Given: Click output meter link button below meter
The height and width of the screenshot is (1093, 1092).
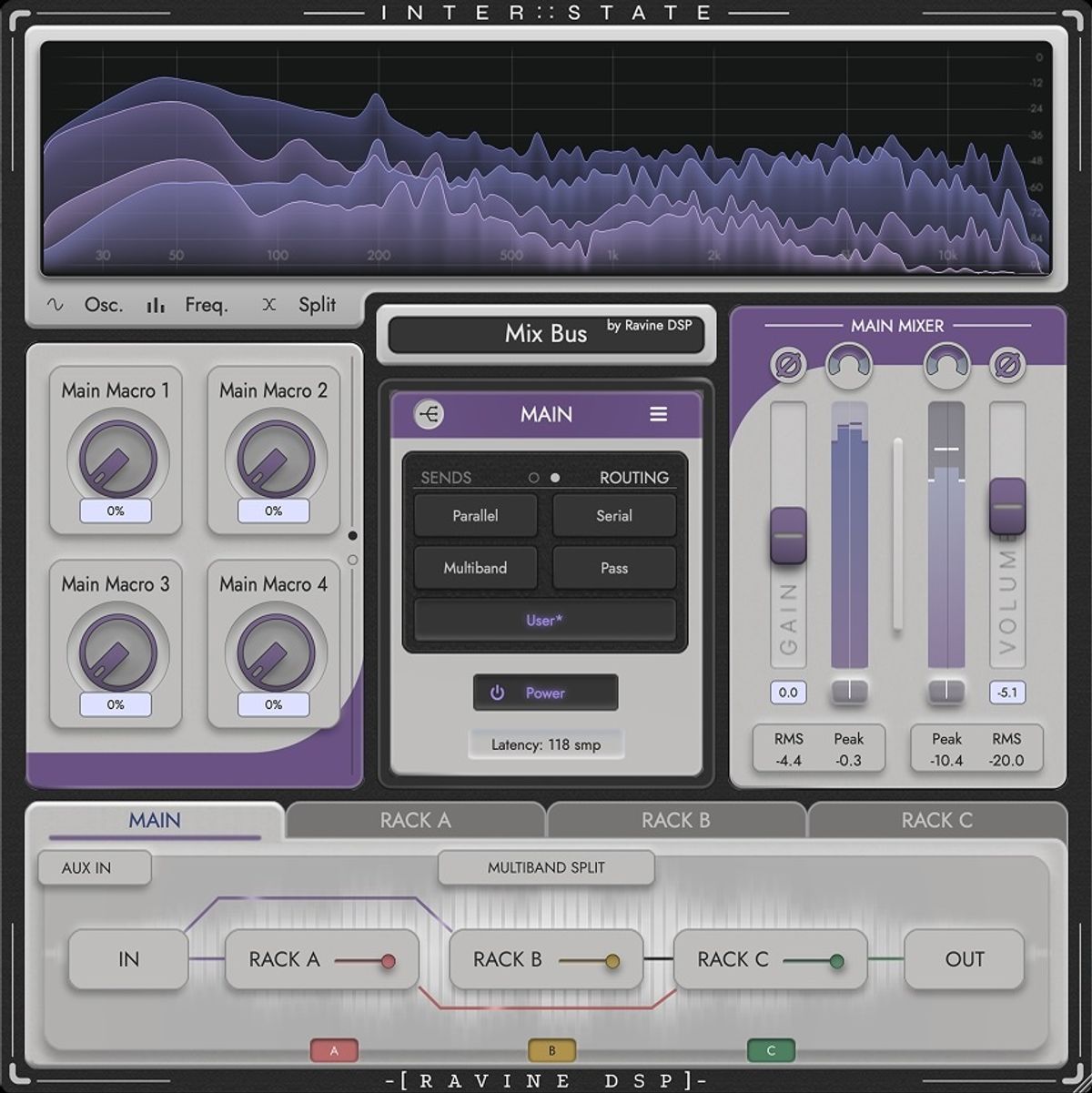Looking at the screenshot, I should (946, 691).
